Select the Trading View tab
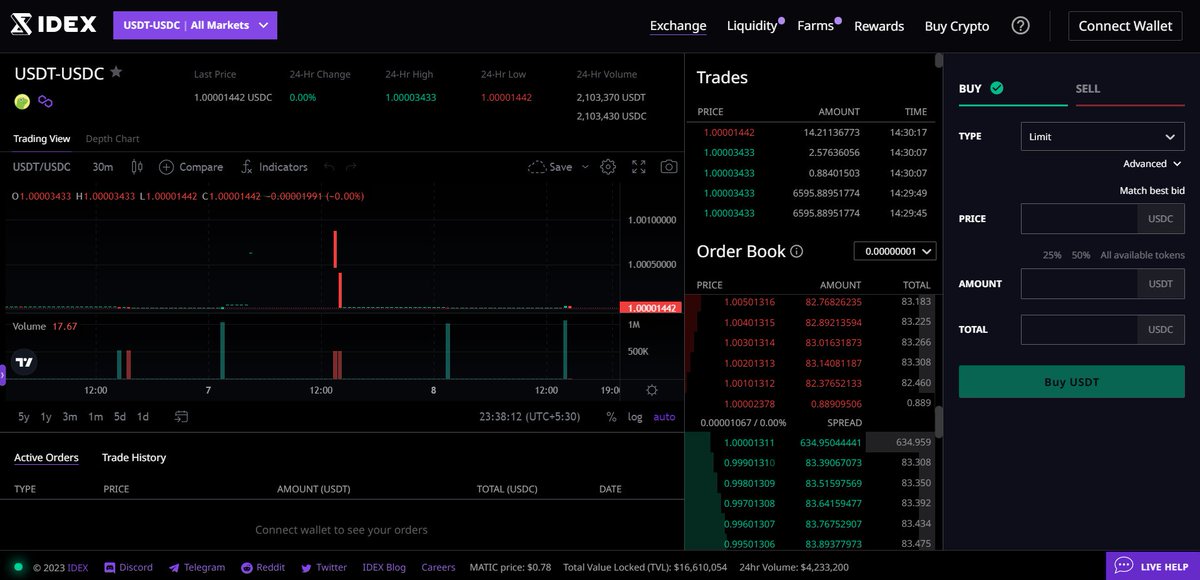Viewport: 1200px width, 580px height. point(42,139)
